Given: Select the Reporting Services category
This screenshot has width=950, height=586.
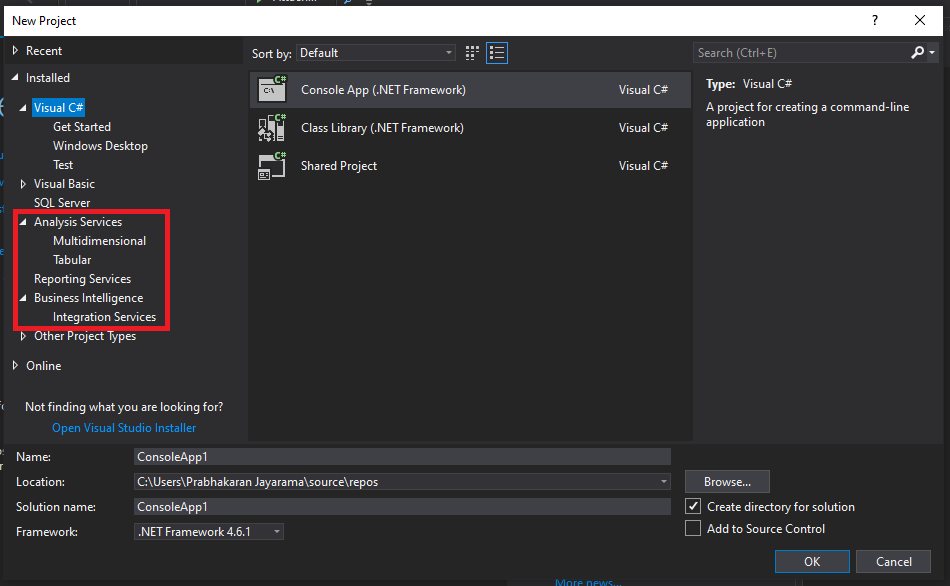Looking at the screenshot, I should [82, 279].
